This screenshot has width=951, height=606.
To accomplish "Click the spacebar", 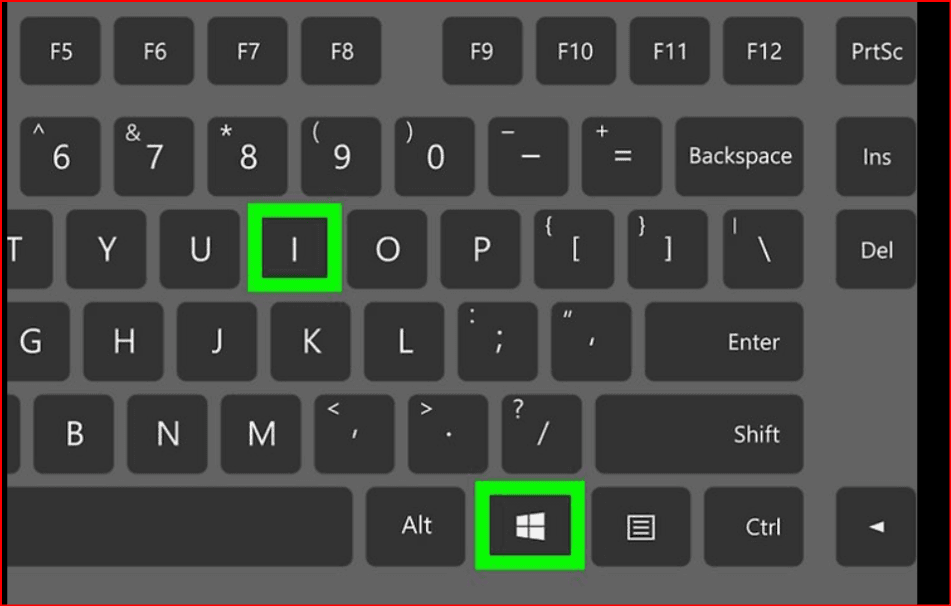I will click(x=180, y=527).
